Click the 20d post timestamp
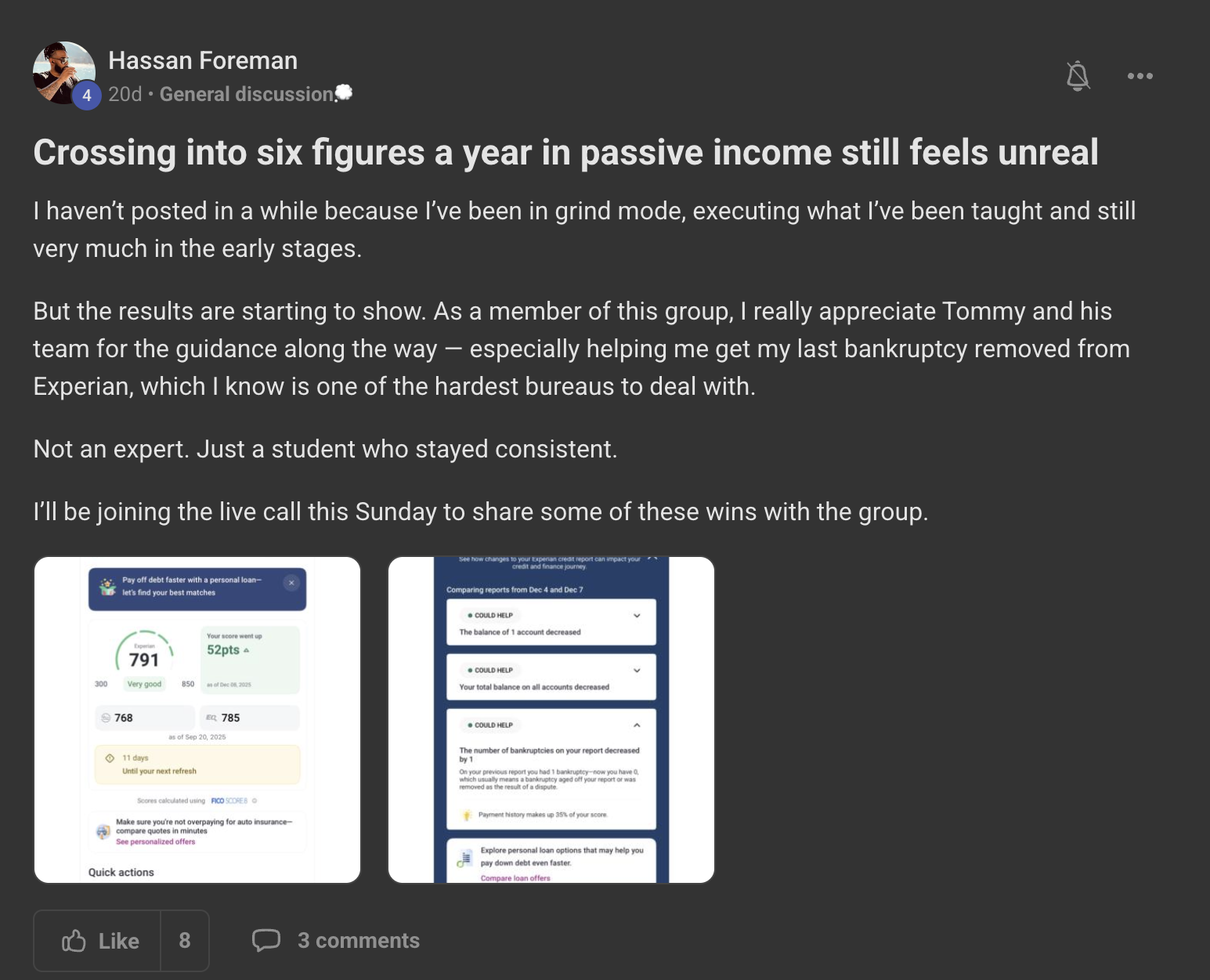The width and height of the screenshot is (1210, 980). (x=125, y=94)
